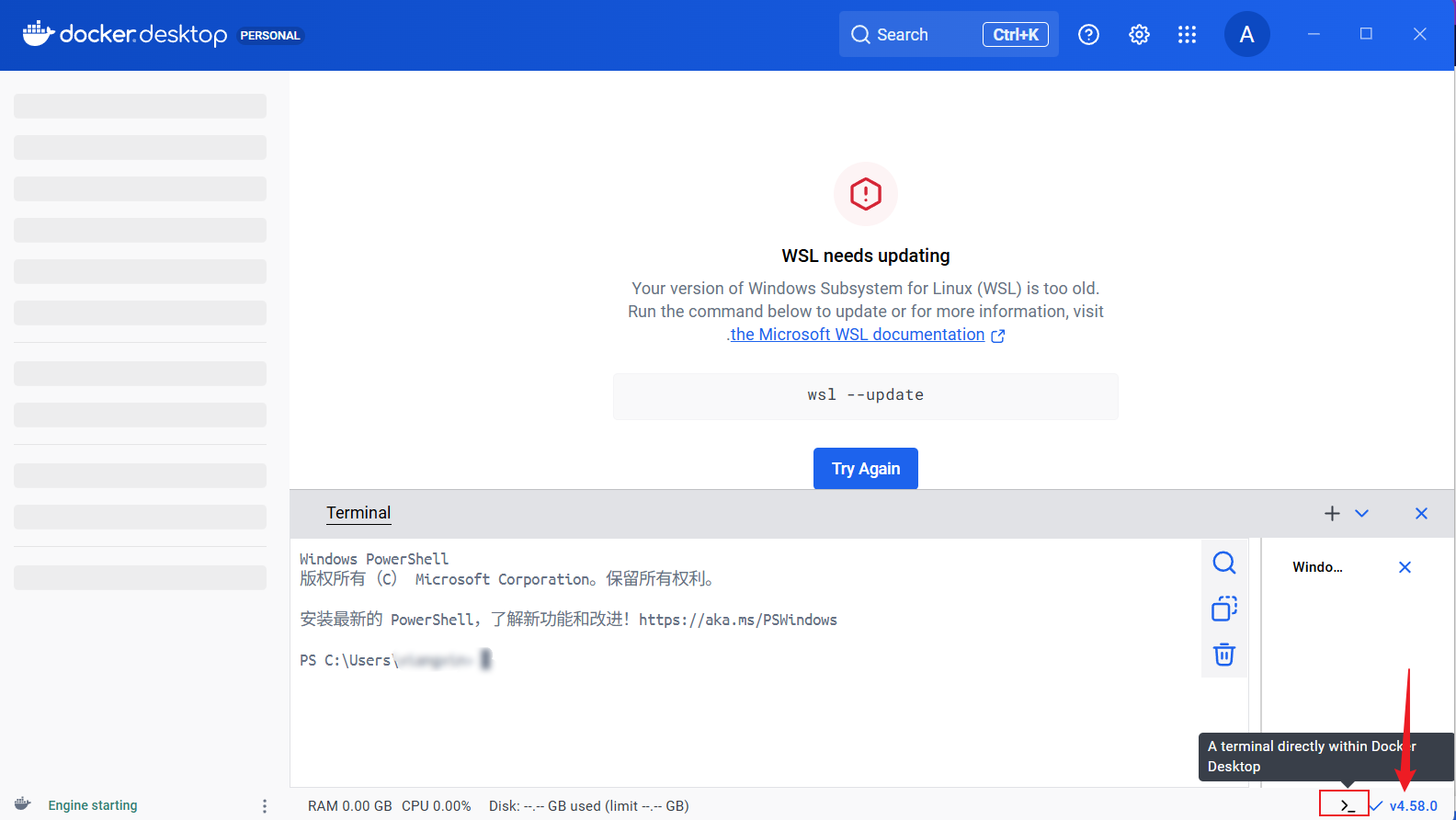The image size is (1456, 820).
Task: Open Docker Desktop settings gear
Action: 1139,35
